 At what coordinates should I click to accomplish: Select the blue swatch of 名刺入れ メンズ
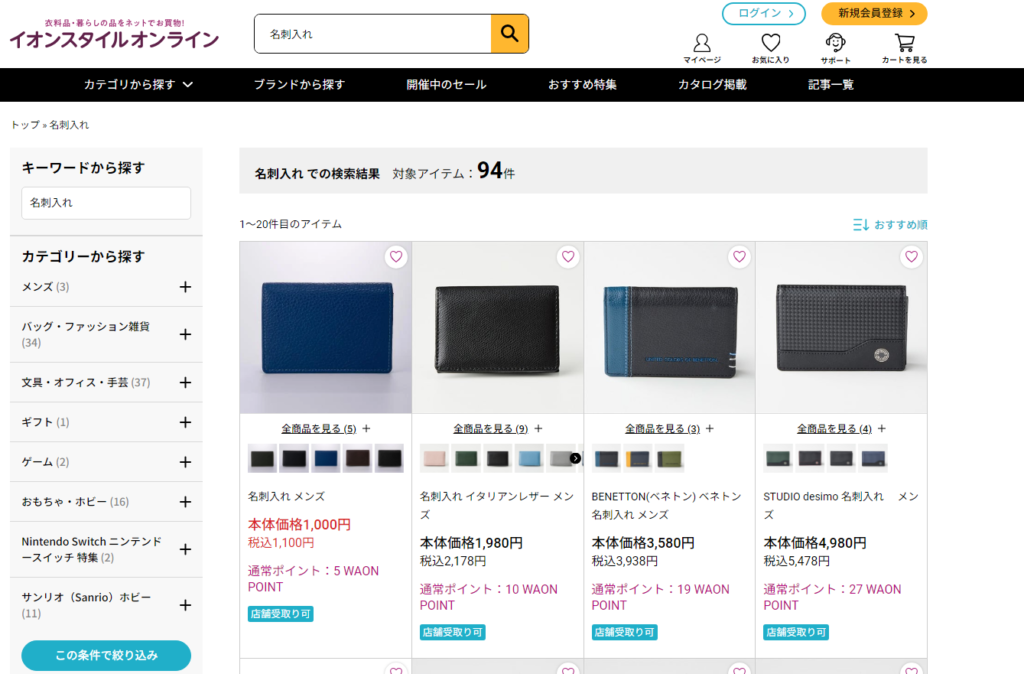click(326, 458)
